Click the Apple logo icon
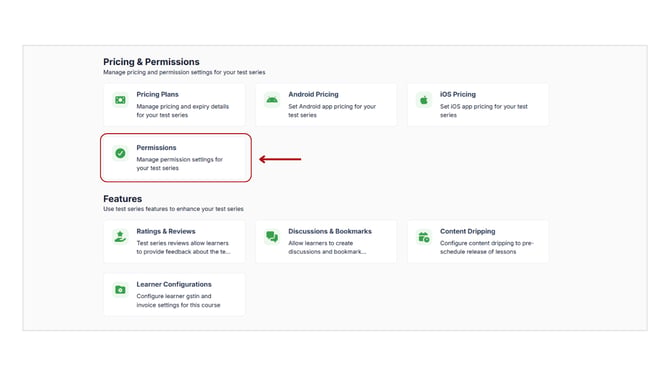 (x=423, y=100)
